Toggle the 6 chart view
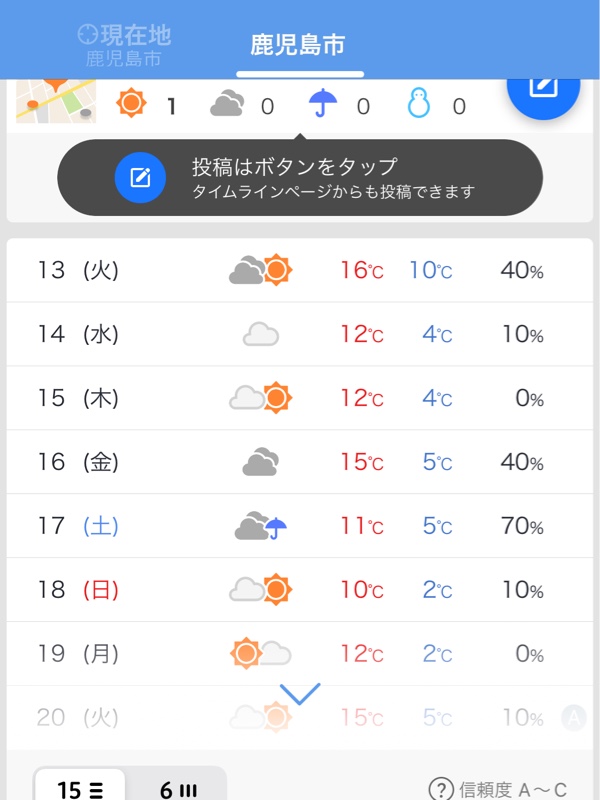 coord(178,786)
